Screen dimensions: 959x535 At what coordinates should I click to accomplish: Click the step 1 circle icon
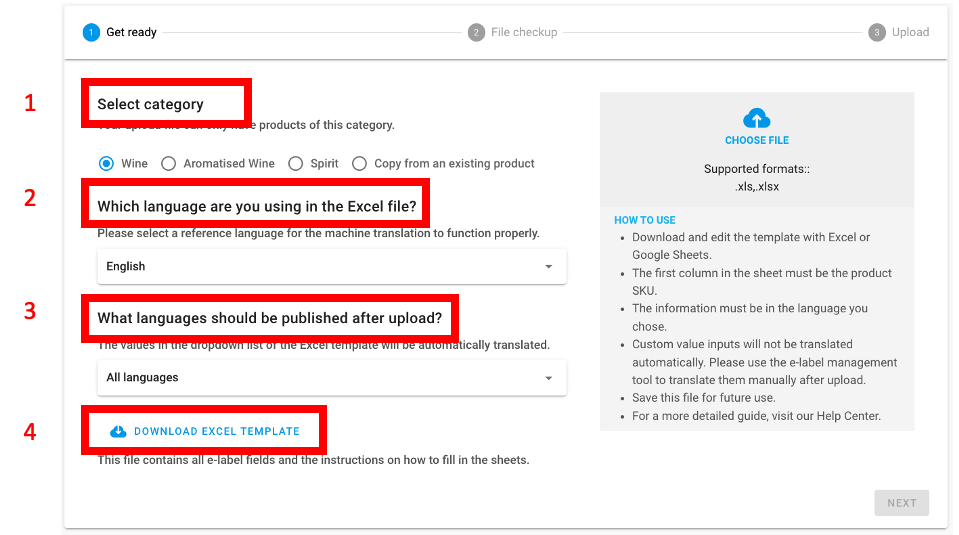[92, 32]
